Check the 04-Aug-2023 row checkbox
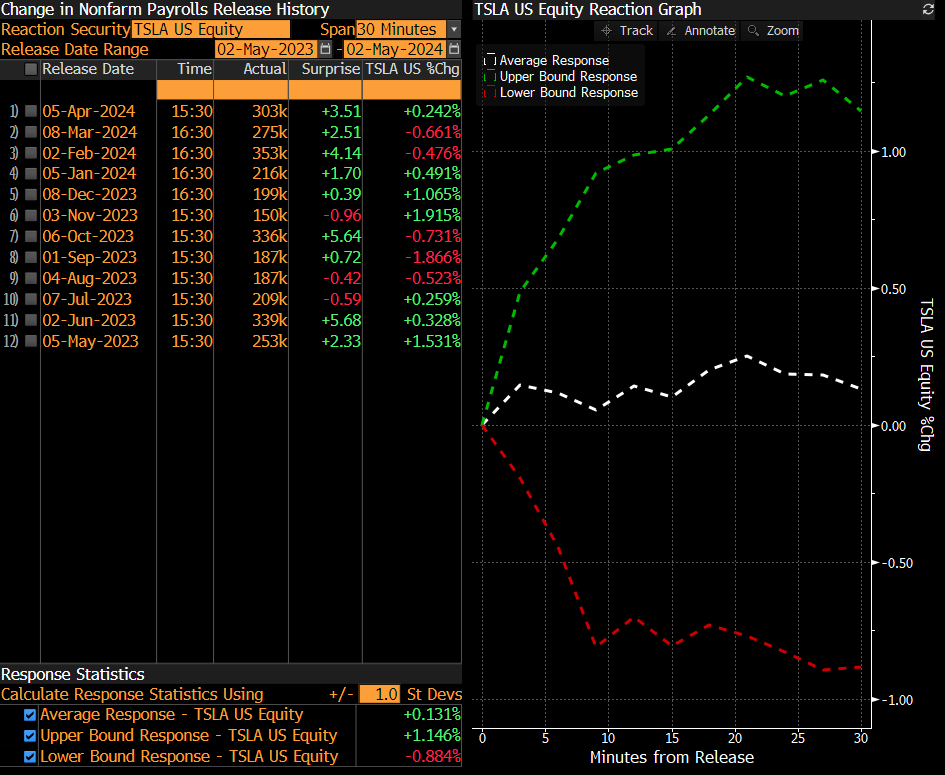Image resolution: width=945 pixels, height=775 pixels. click(x=30, y=278)
